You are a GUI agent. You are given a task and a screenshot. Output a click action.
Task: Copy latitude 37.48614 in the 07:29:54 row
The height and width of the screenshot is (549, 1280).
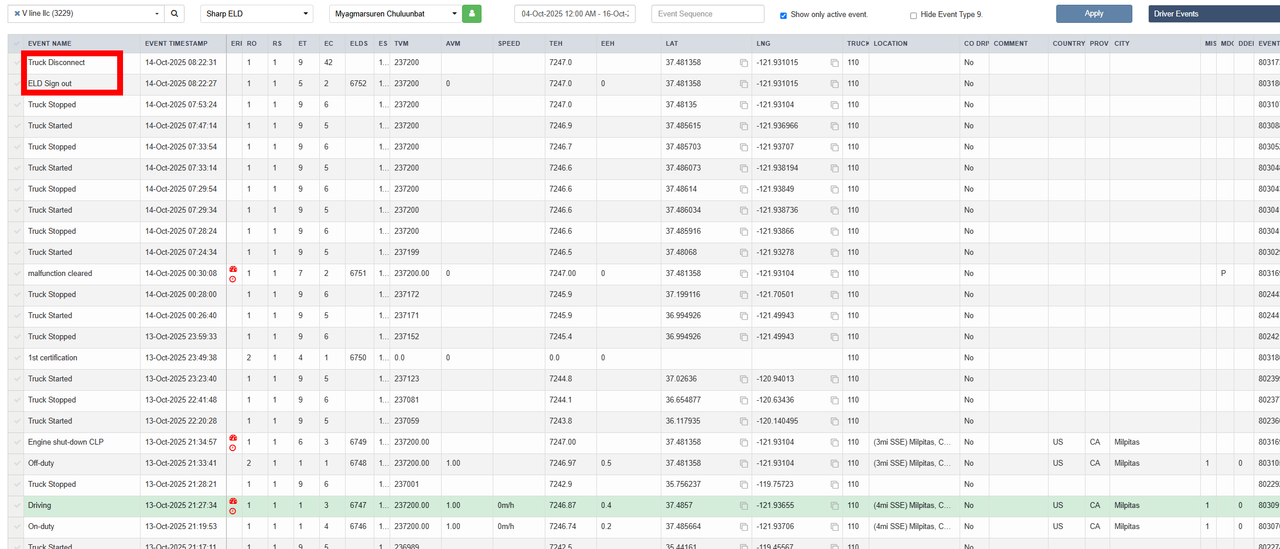[744, 189]
